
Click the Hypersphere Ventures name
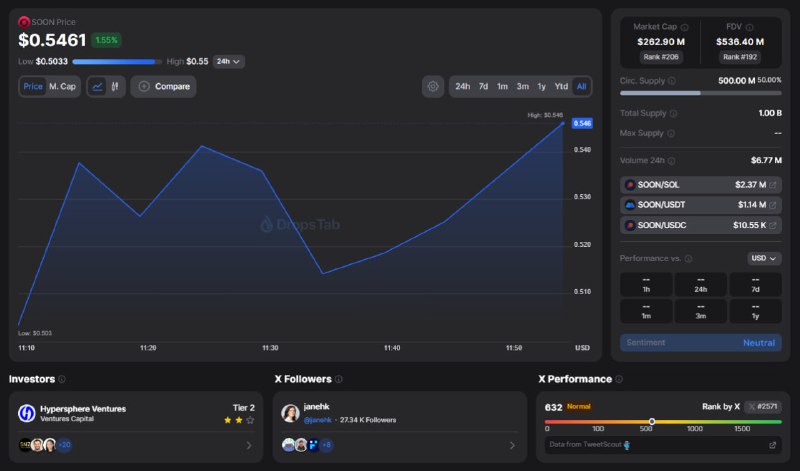(83, 409)
